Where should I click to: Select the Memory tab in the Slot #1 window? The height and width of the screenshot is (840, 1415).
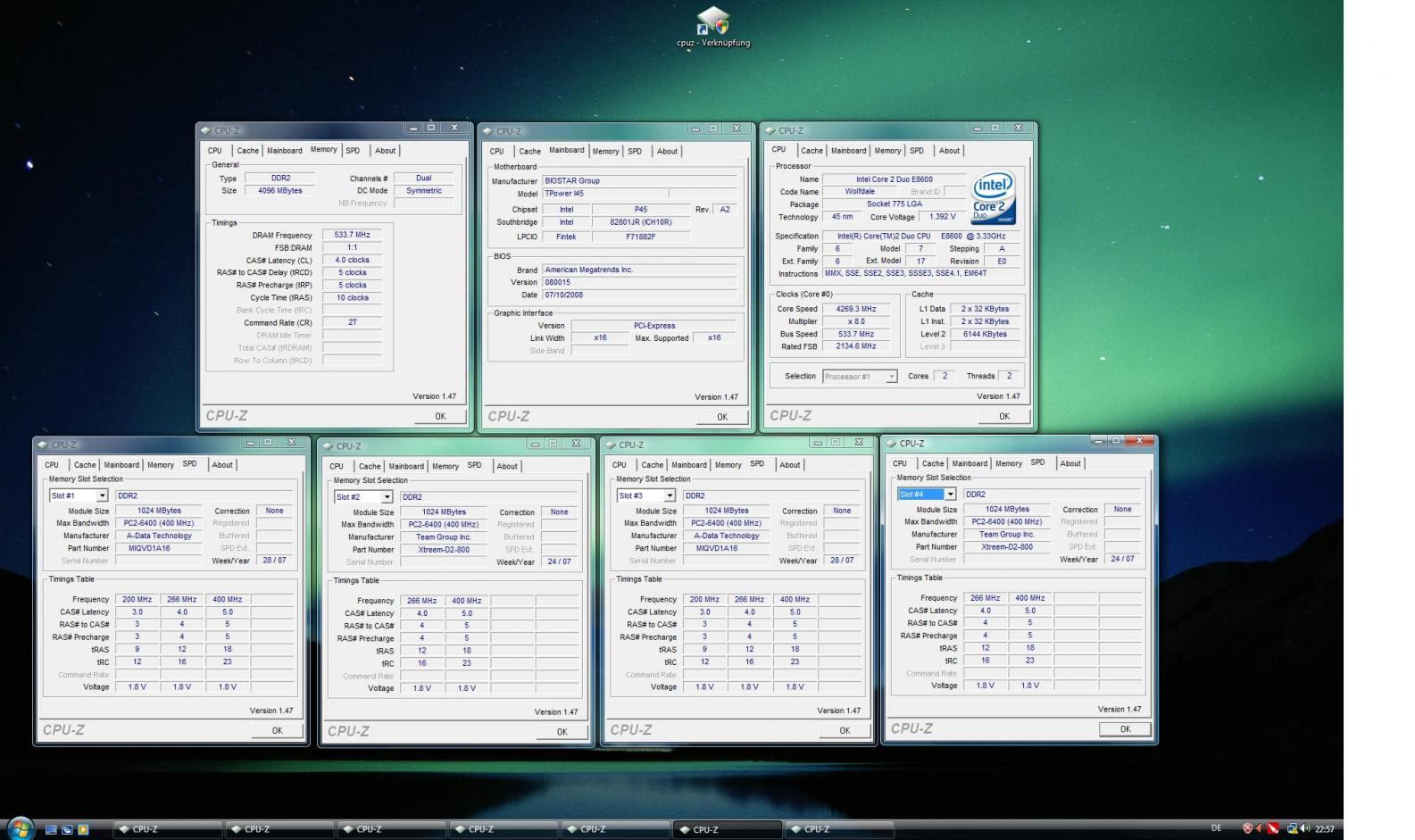(161, 465)
